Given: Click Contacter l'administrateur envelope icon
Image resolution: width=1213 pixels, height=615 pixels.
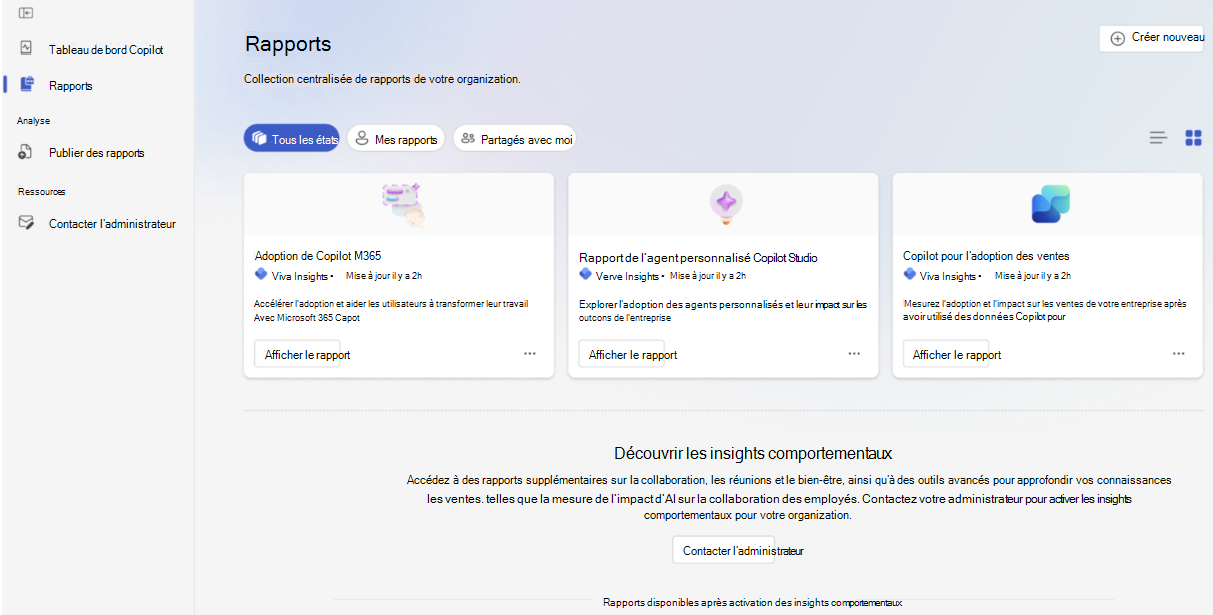Looking at the screenshot, I should coord(27,223).
